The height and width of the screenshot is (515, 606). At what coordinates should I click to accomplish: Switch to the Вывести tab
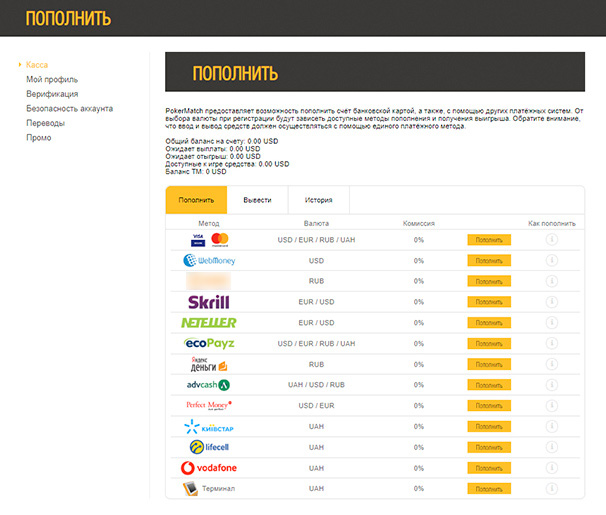pos(257,200)
